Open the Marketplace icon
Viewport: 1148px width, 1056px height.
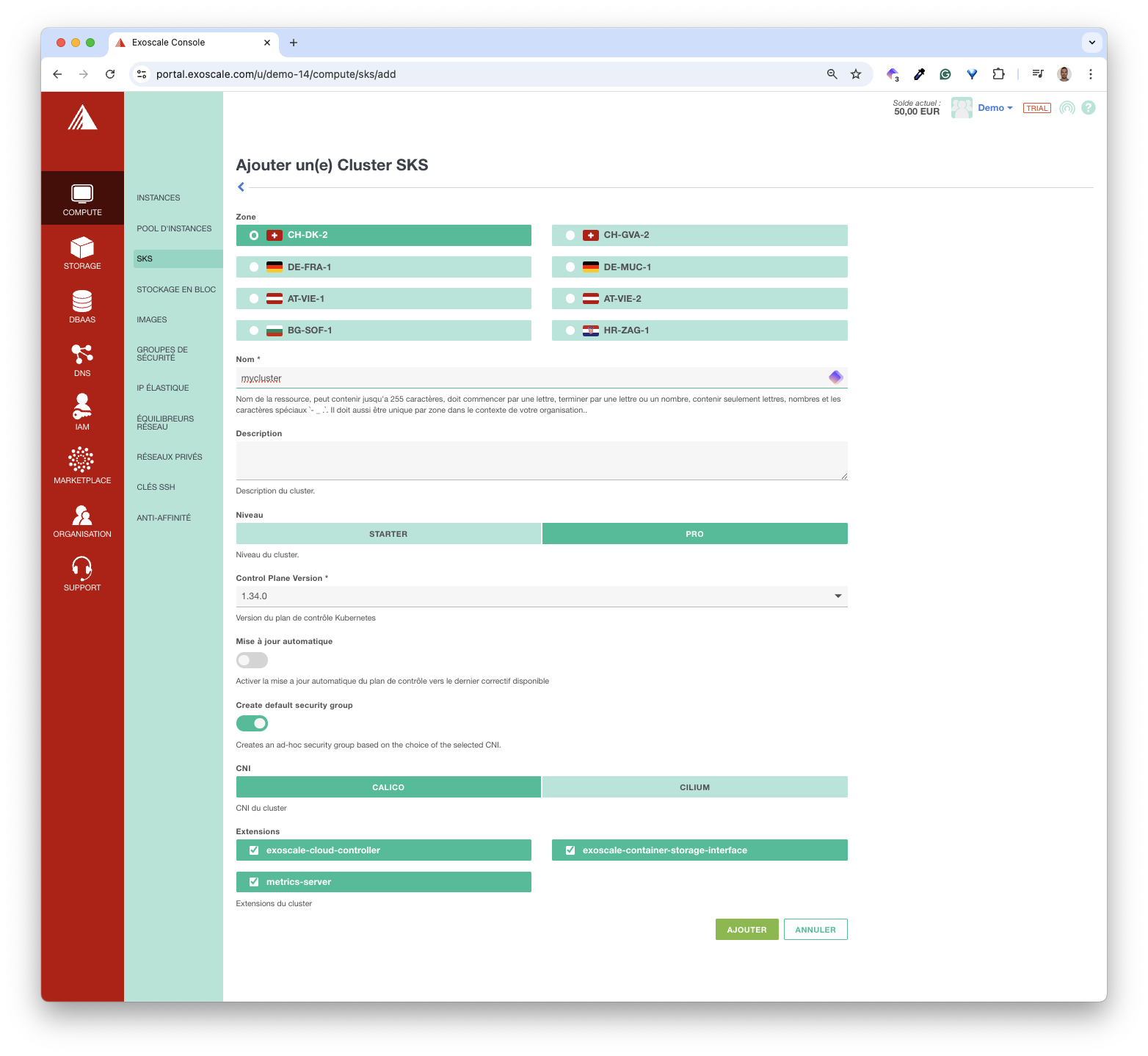(82, 460)
